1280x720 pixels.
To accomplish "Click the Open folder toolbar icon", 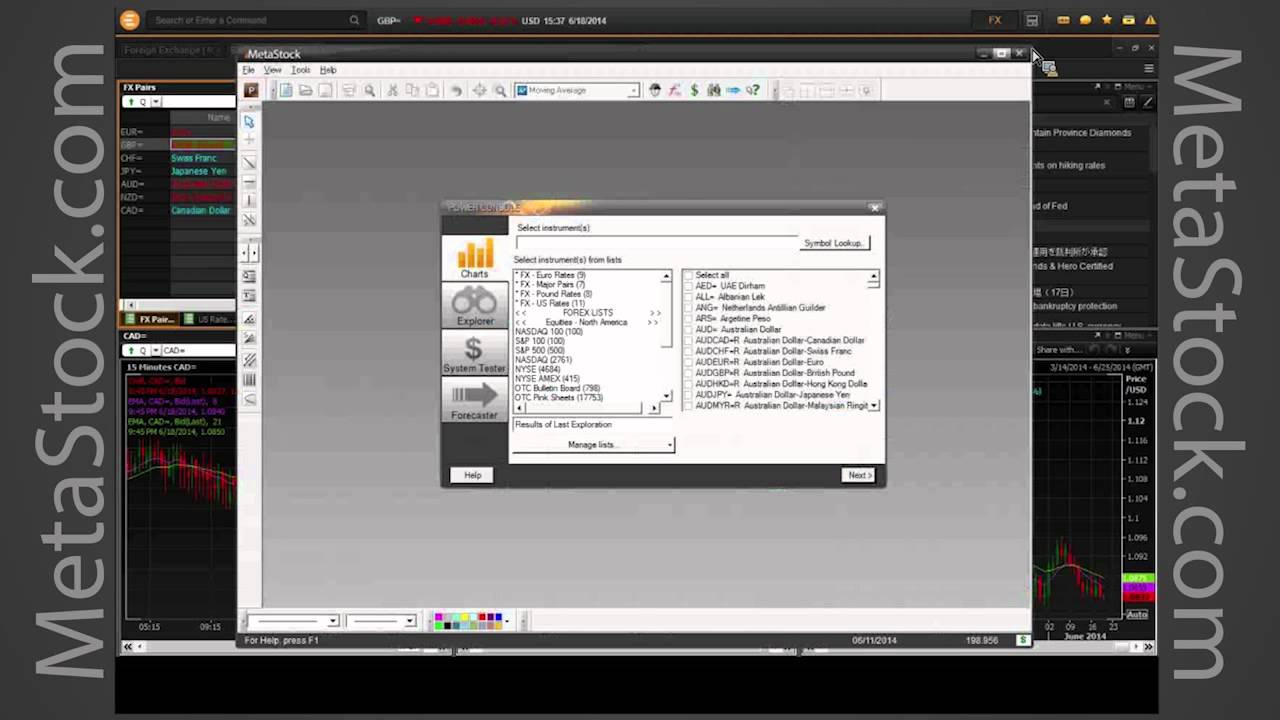I will point(305,90).
